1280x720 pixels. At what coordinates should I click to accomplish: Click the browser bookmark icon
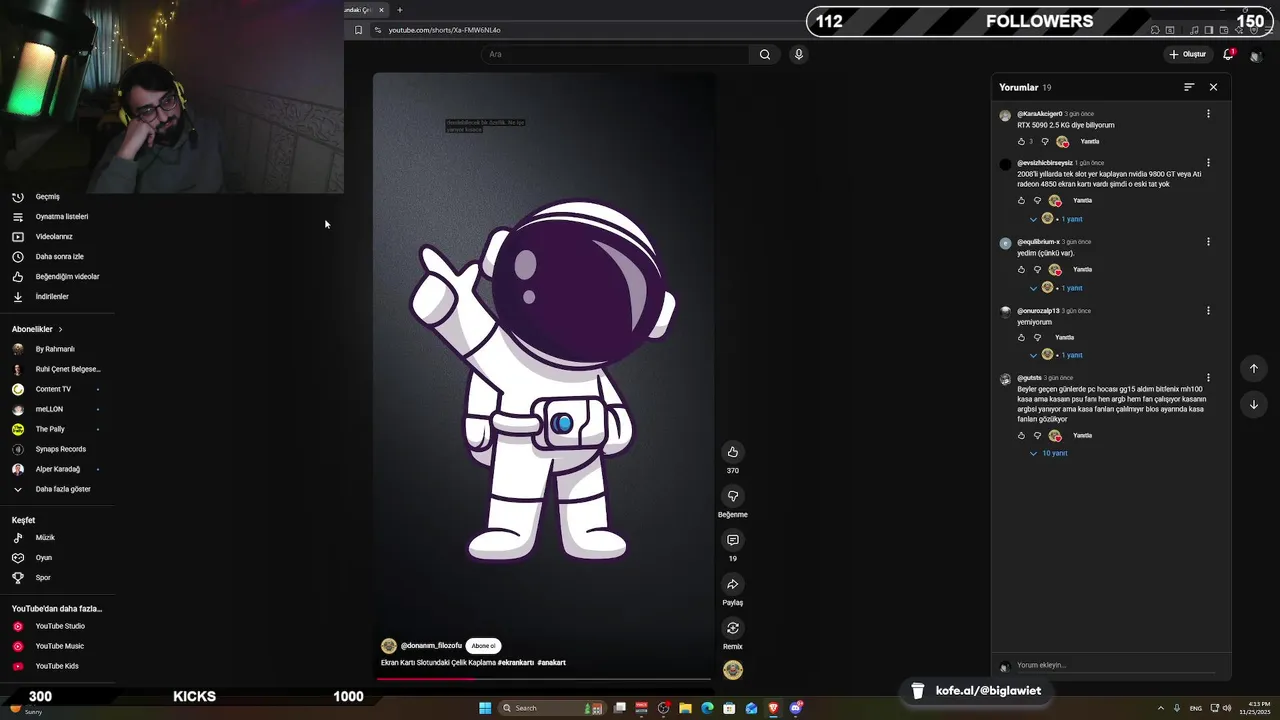pos(358,30)
